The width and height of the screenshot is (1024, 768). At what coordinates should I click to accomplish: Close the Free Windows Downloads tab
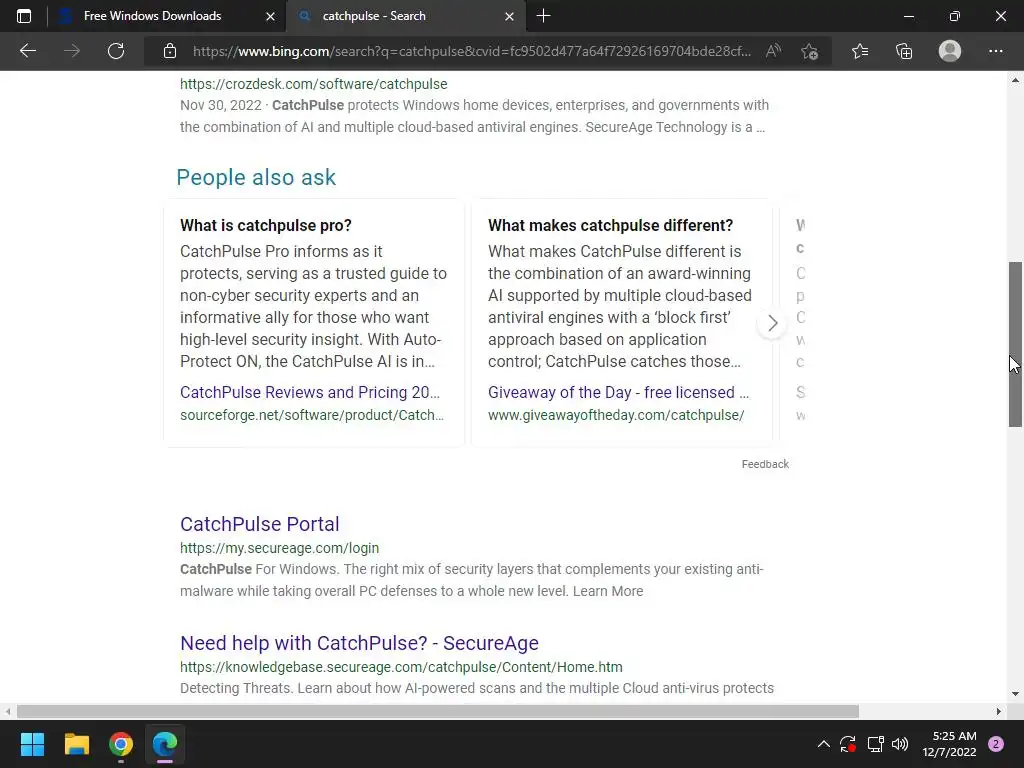tap(270, 16)
